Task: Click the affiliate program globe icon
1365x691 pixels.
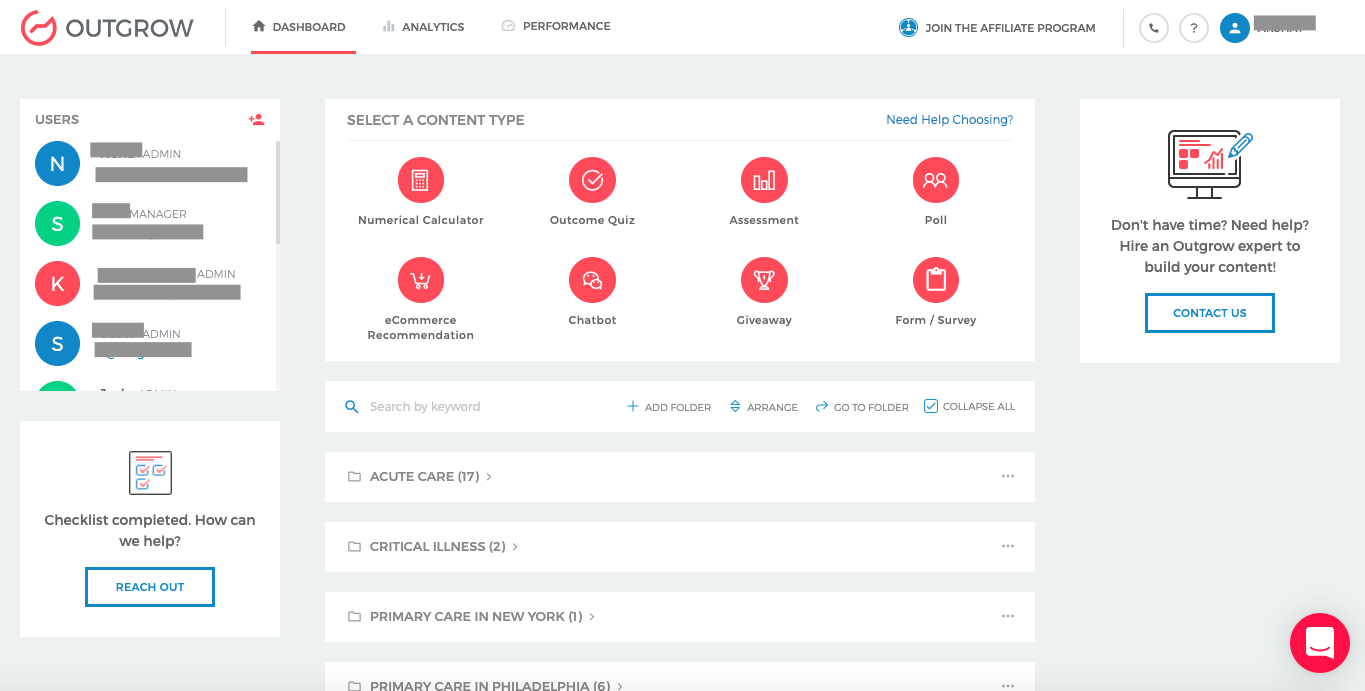Action: click(x=908, y=28)
